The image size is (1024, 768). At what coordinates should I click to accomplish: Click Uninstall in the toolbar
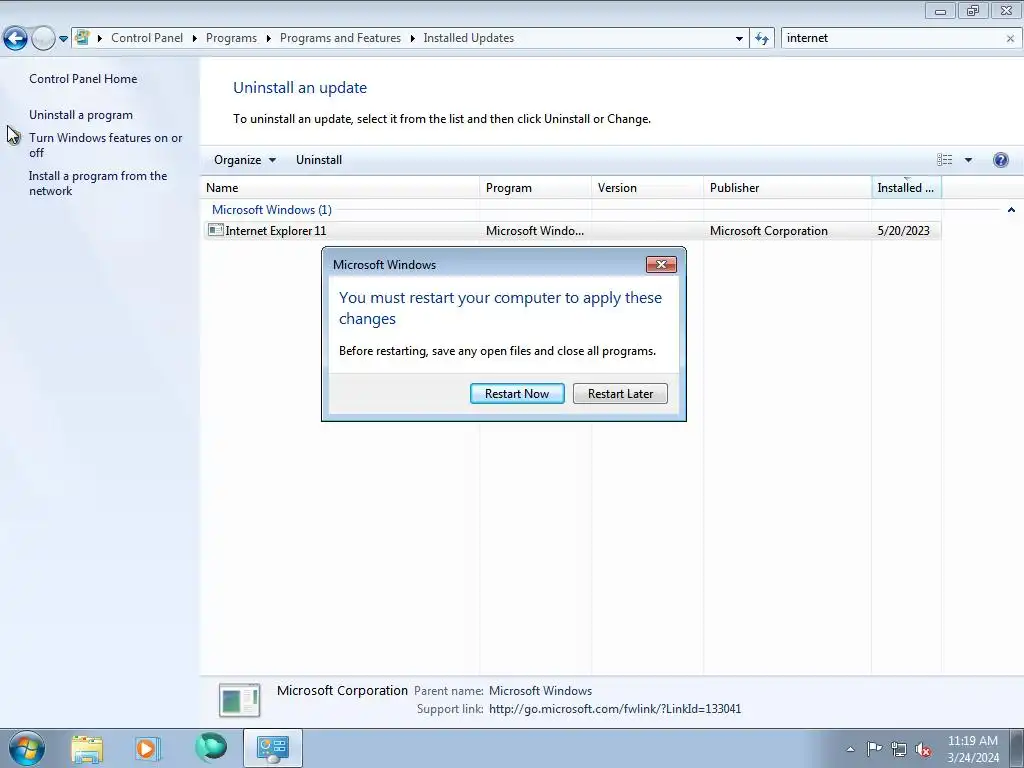coord(319,159)
